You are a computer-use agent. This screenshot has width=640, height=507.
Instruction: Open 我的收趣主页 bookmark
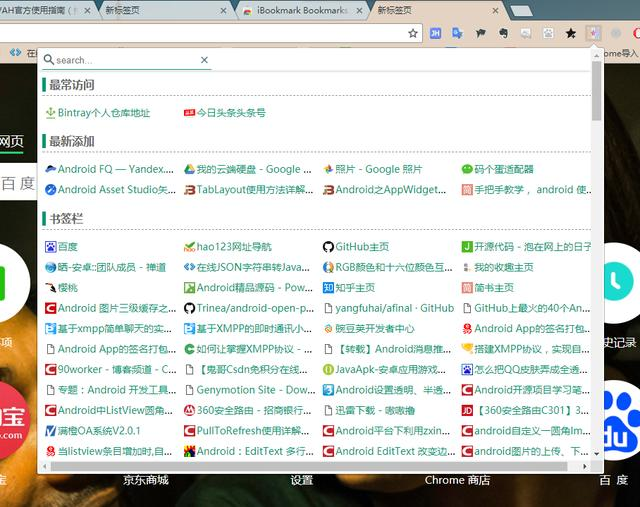pyautogui.click(x=497, y=267)
